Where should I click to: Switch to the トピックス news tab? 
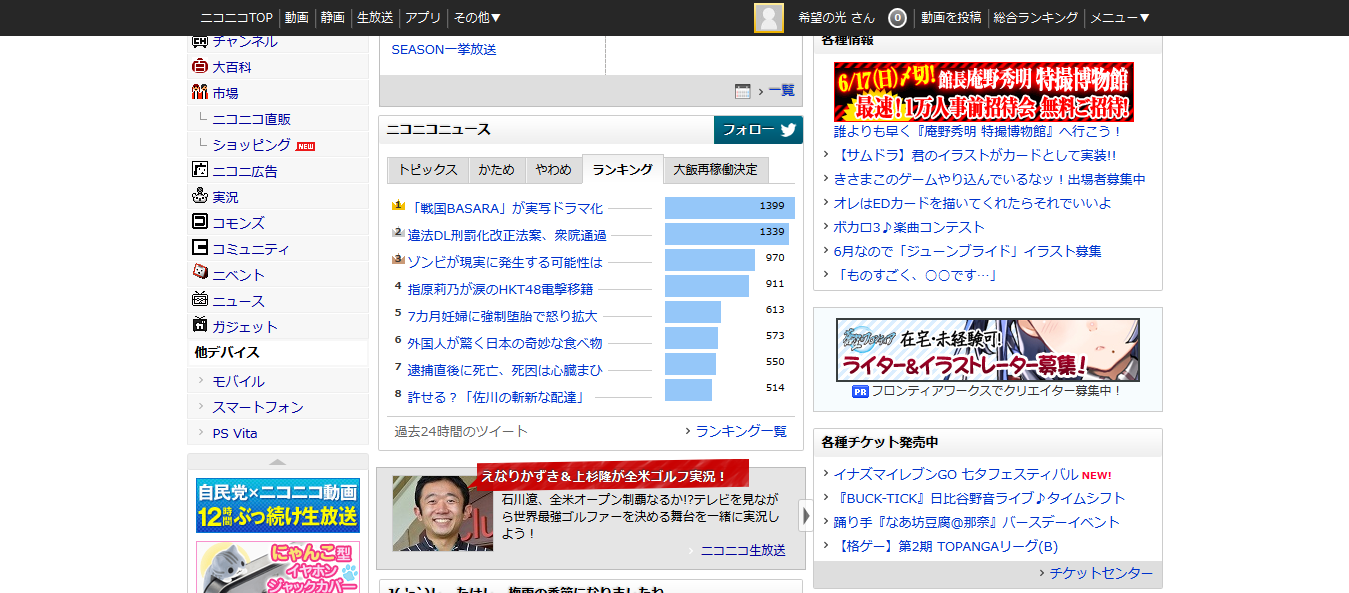[x=428, y=170]
